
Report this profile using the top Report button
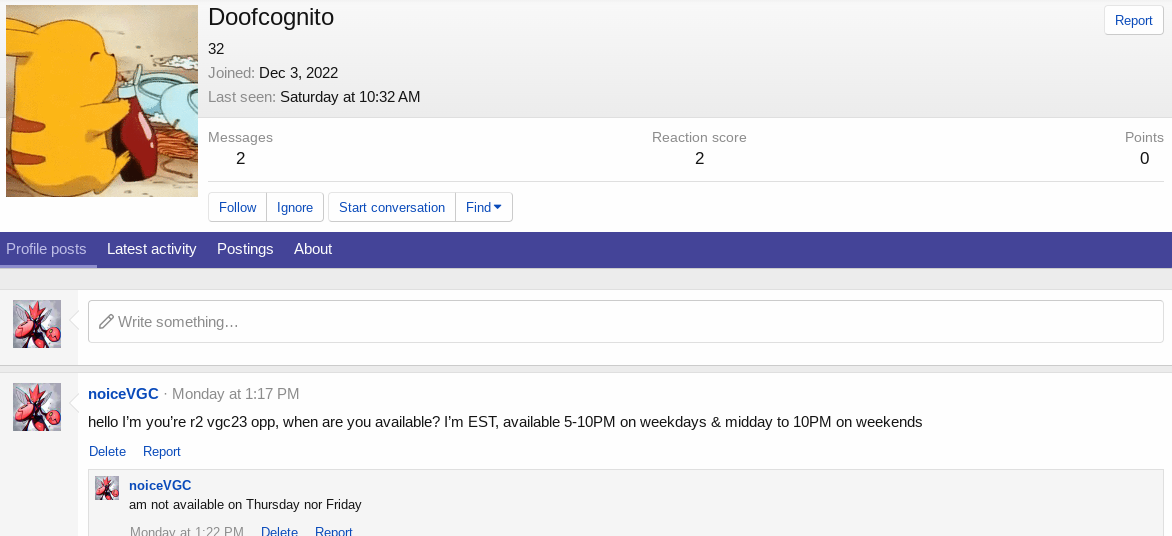coord(1133,20)
